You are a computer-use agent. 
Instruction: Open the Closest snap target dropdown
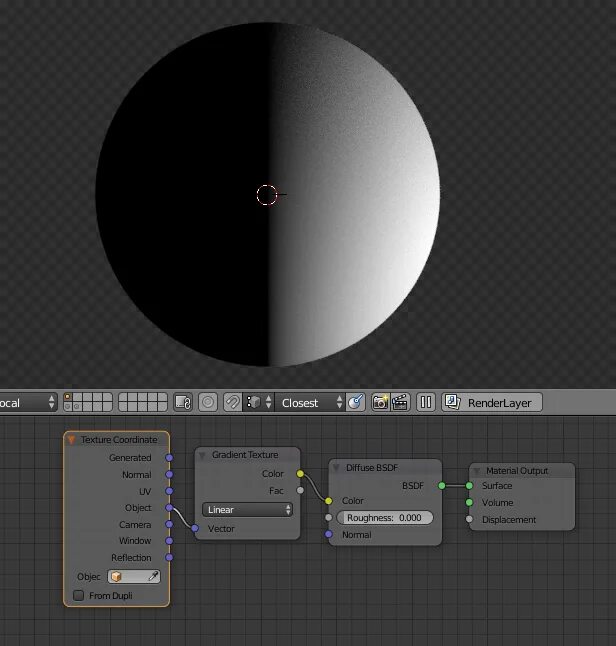tap(310, 403)
